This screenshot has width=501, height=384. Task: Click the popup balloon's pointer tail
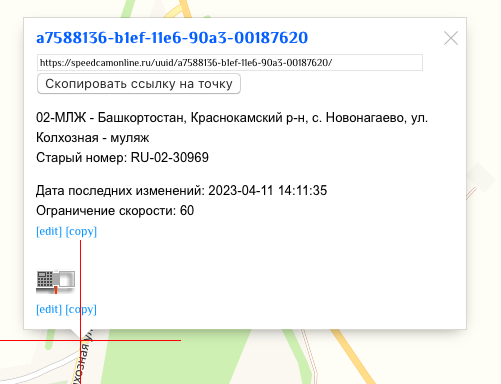pyautogui.click(x=75, y=333)
